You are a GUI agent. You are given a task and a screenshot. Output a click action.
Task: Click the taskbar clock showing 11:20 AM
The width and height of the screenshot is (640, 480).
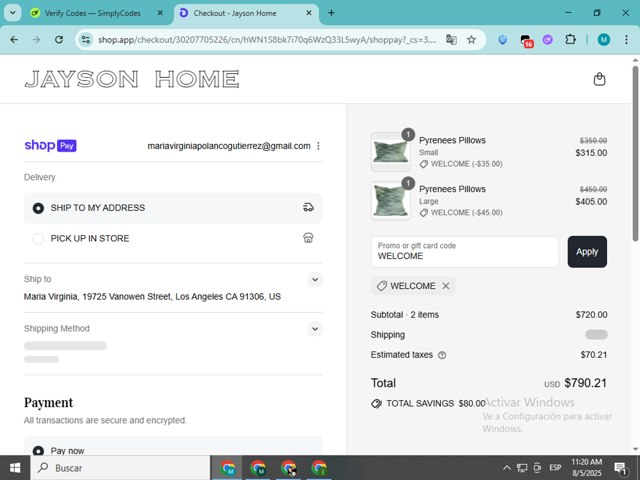587,467
